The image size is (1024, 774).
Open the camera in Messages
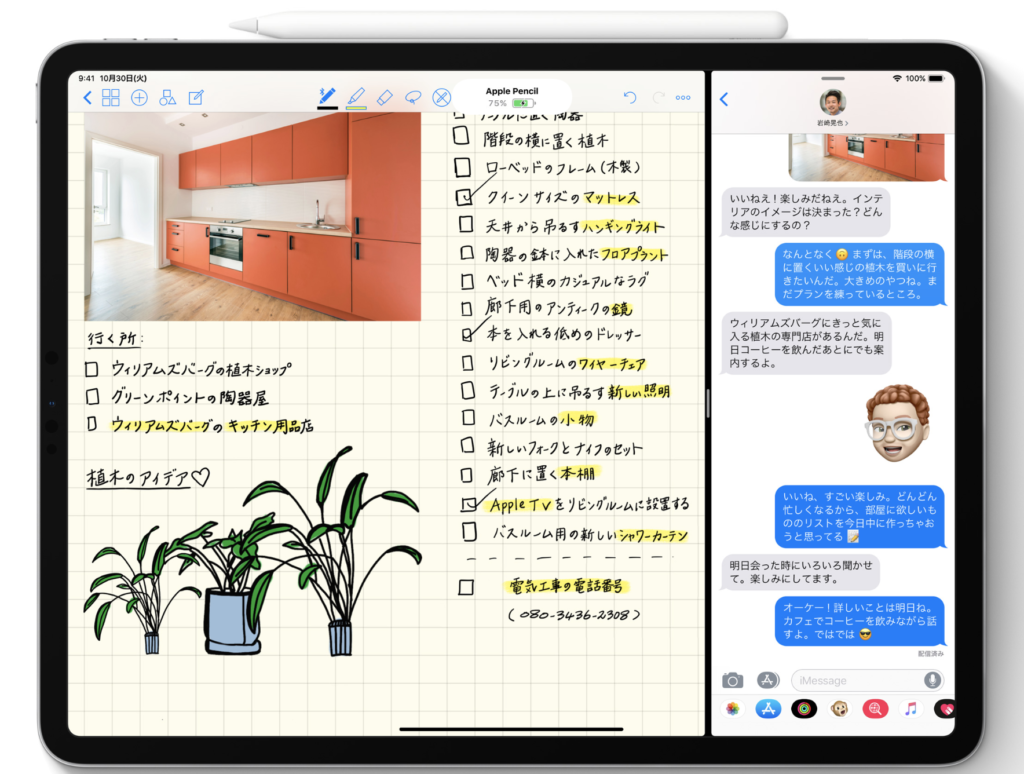(732, 680)
